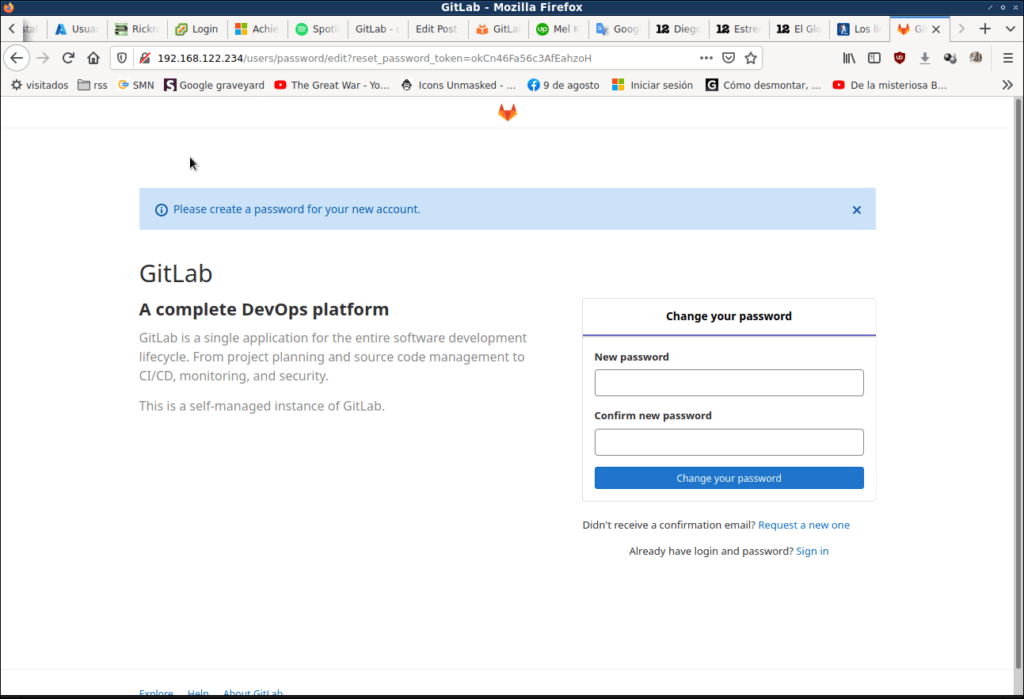Click the Change your password button
1024x699 pixels.
coord(729,478)
